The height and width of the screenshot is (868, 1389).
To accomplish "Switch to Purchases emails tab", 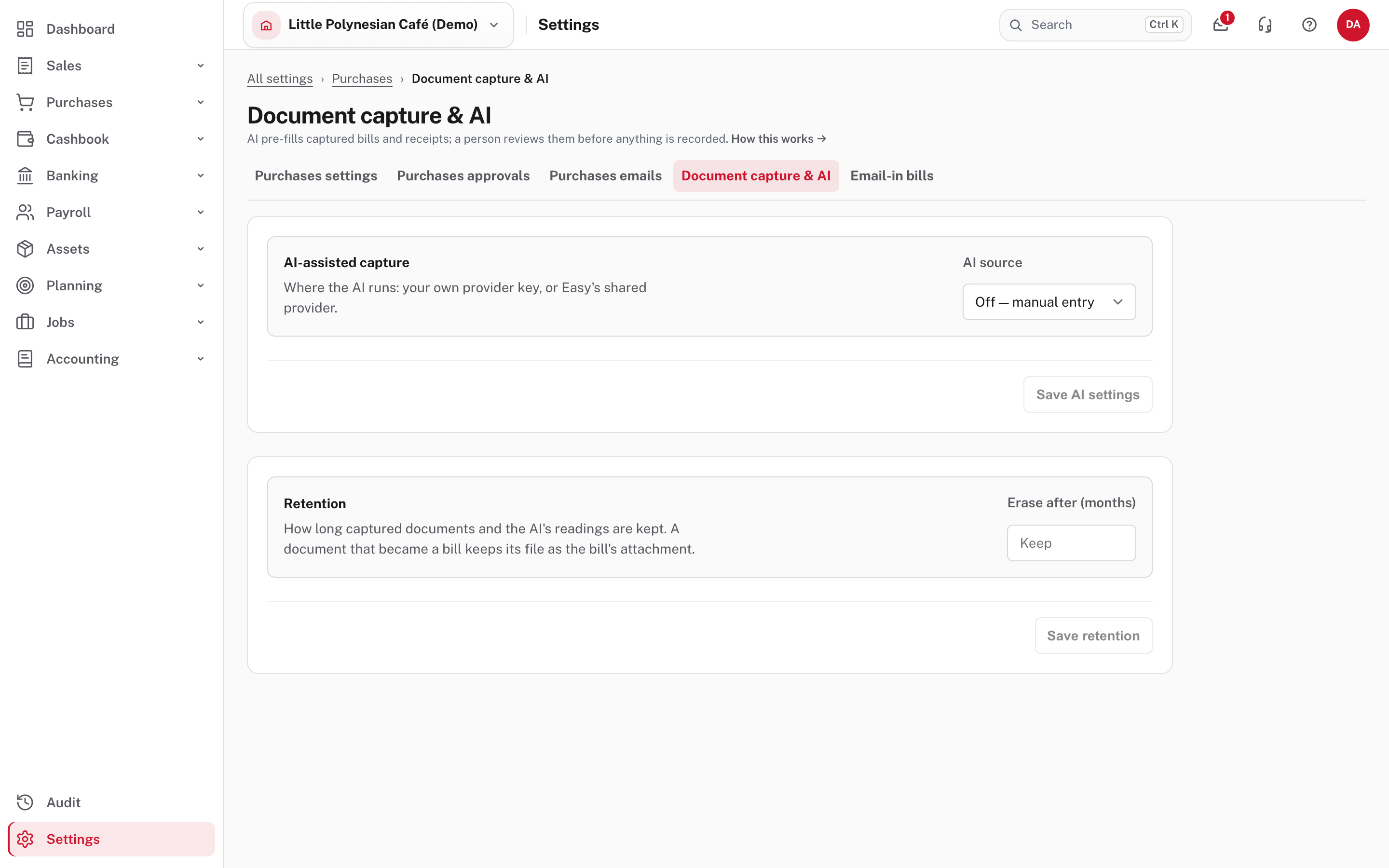I will pos(606,176).
